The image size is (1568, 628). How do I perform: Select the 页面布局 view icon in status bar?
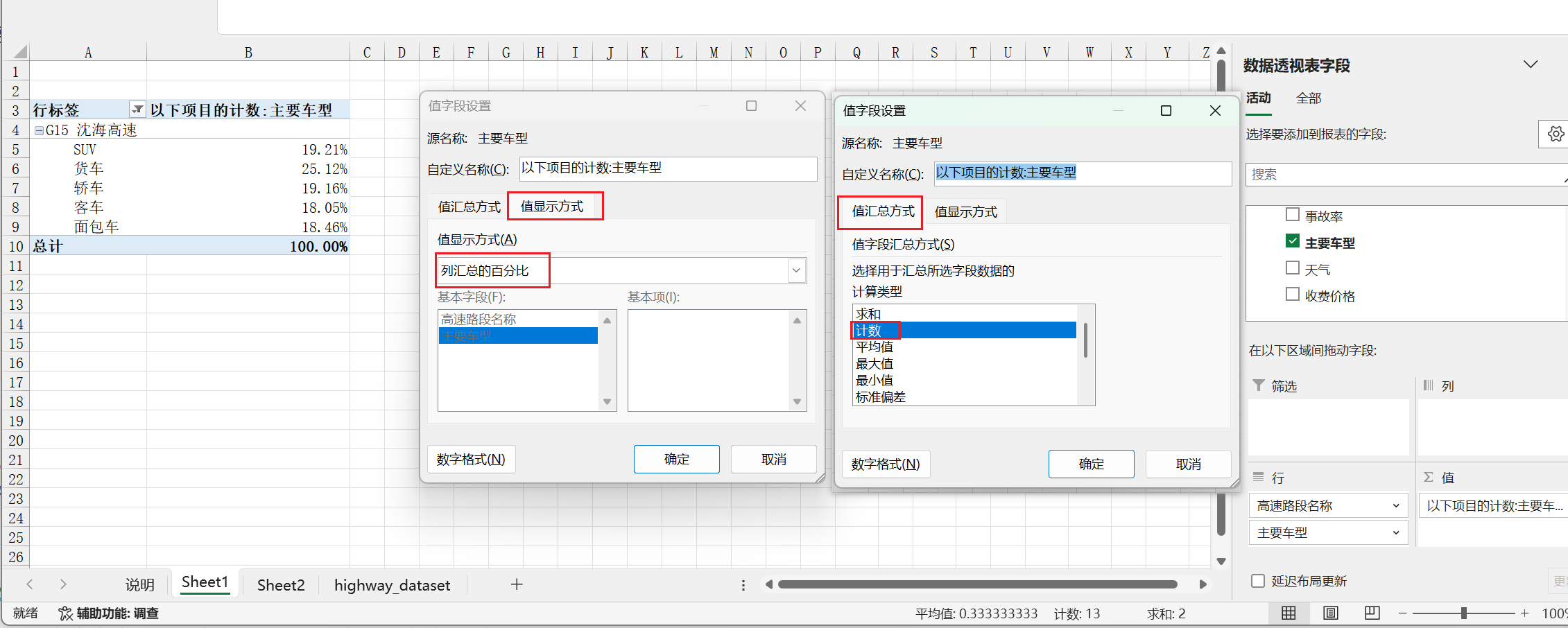click(x=1329, y=613)
